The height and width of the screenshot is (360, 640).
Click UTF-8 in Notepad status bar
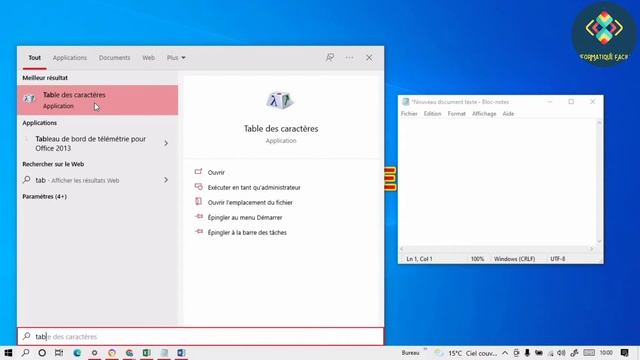click(558, 259)
